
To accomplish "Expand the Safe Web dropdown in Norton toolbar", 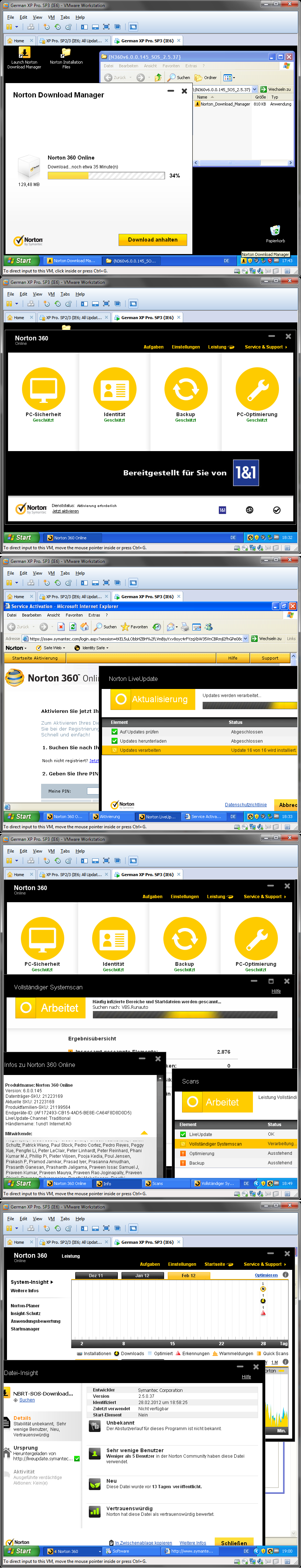I will (x=52, y=648).
